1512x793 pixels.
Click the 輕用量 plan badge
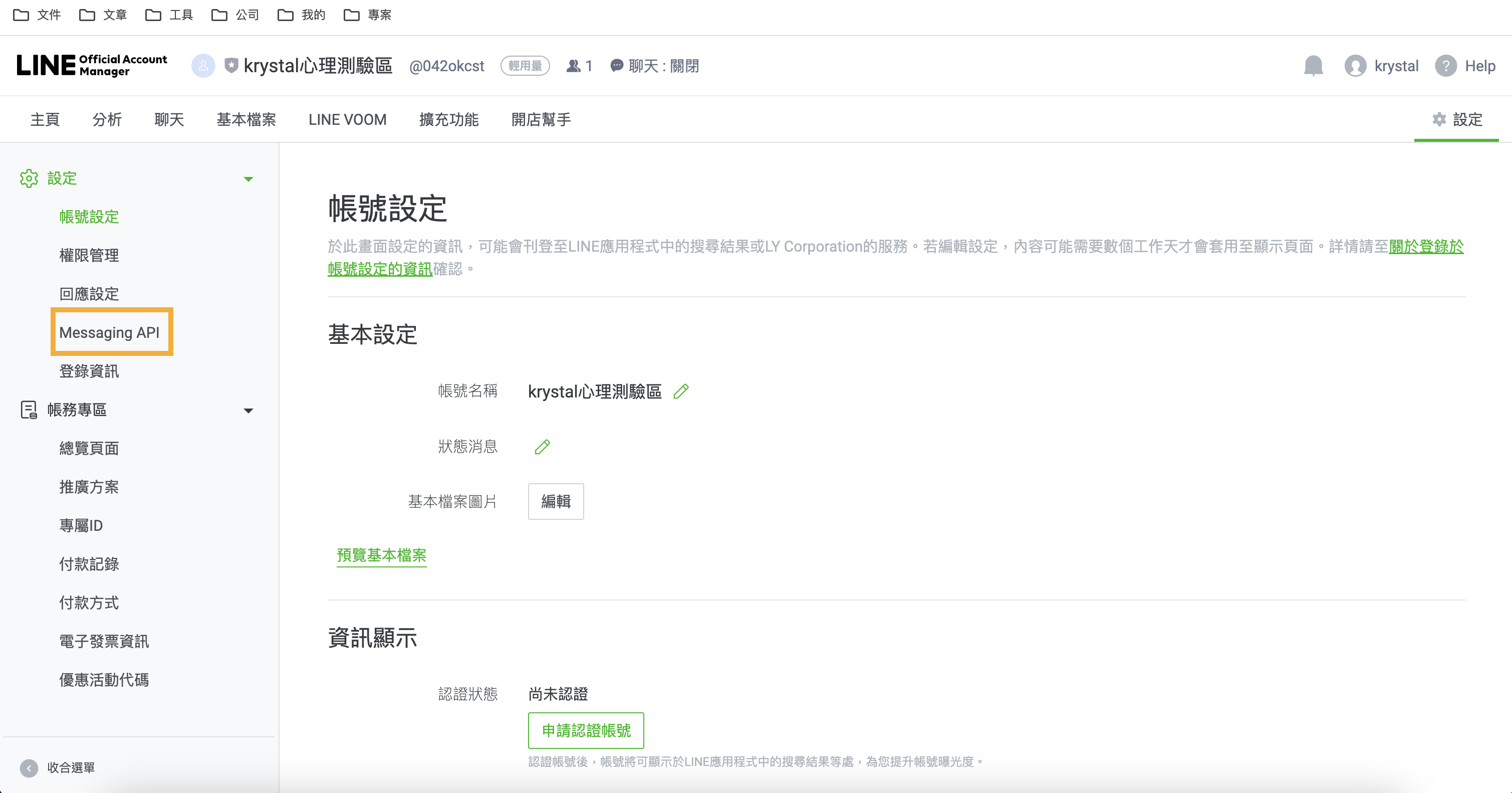pos(526,66)
